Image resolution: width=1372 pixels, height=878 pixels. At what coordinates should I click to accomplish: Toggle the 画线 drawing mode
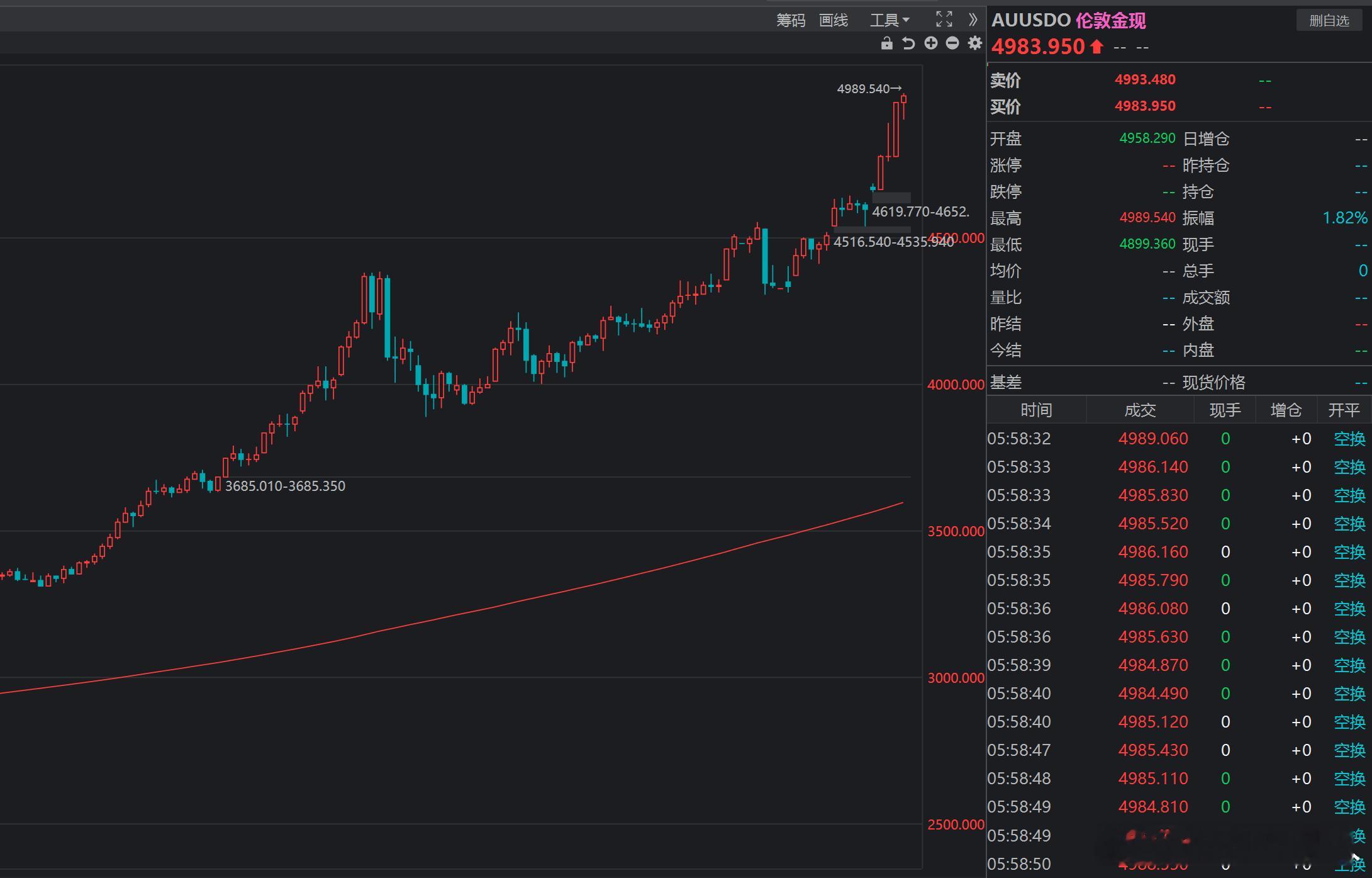click(x=833, y=20)
